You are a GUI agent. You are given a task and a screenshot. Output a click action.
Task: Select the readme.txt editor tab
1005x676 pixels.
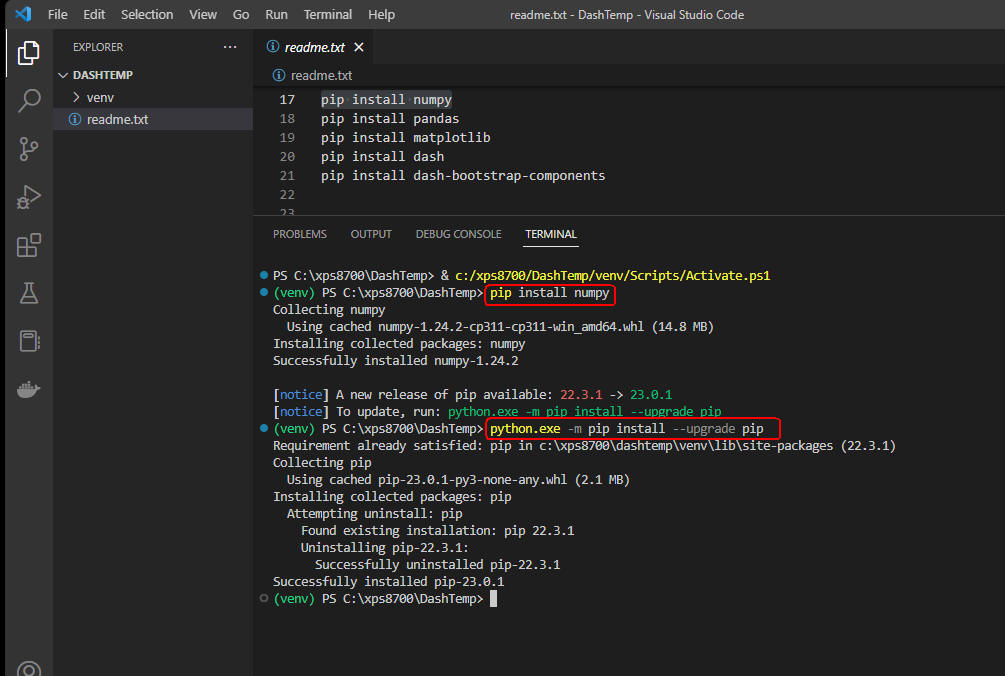(x=315, y=47)
